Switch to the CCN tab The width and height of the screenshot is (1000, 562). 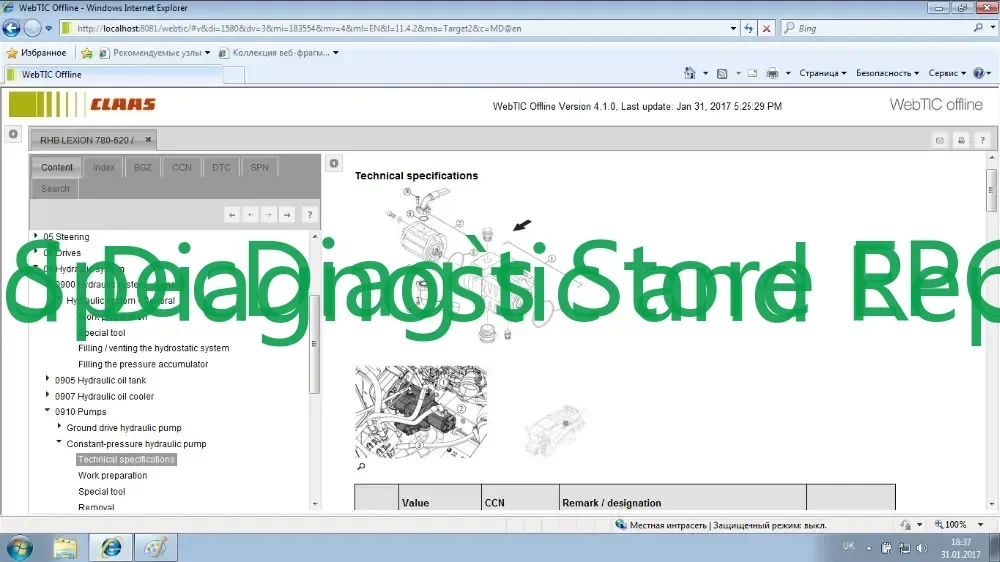[x=182, y=167]
